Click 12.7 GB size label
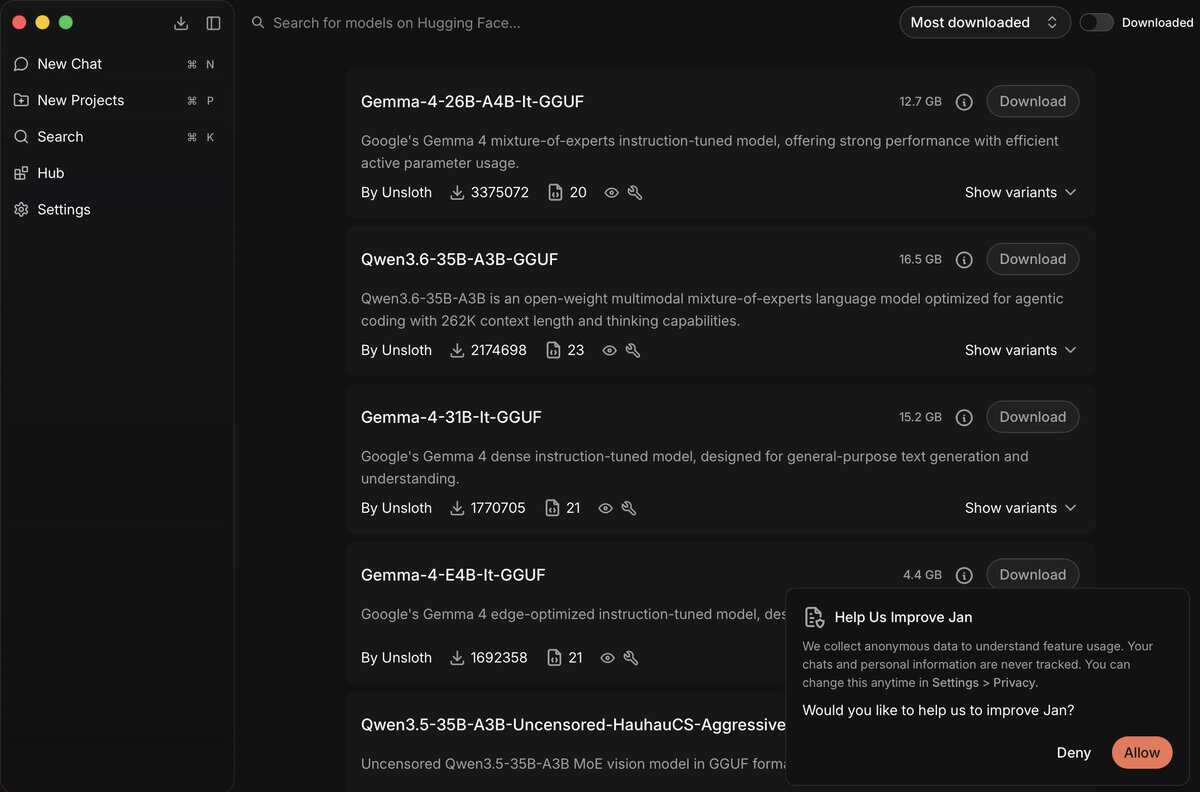The image size is (1200, 792). point(920,102)
